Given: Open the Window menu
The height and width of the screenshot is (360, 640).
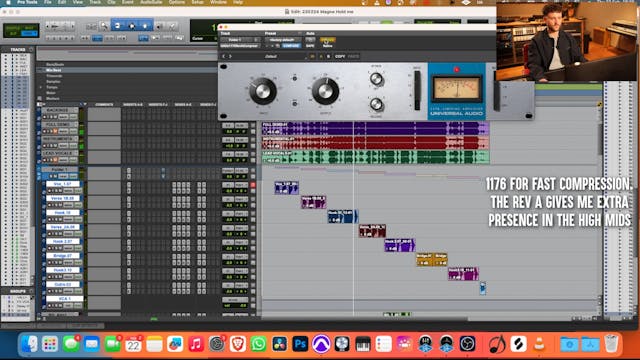Looking at the screenshot, I should pos(218,2).
